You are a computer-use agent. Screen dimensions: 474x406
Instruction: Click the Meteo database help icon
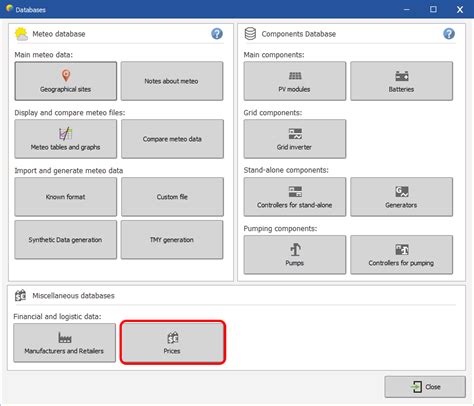217,34
